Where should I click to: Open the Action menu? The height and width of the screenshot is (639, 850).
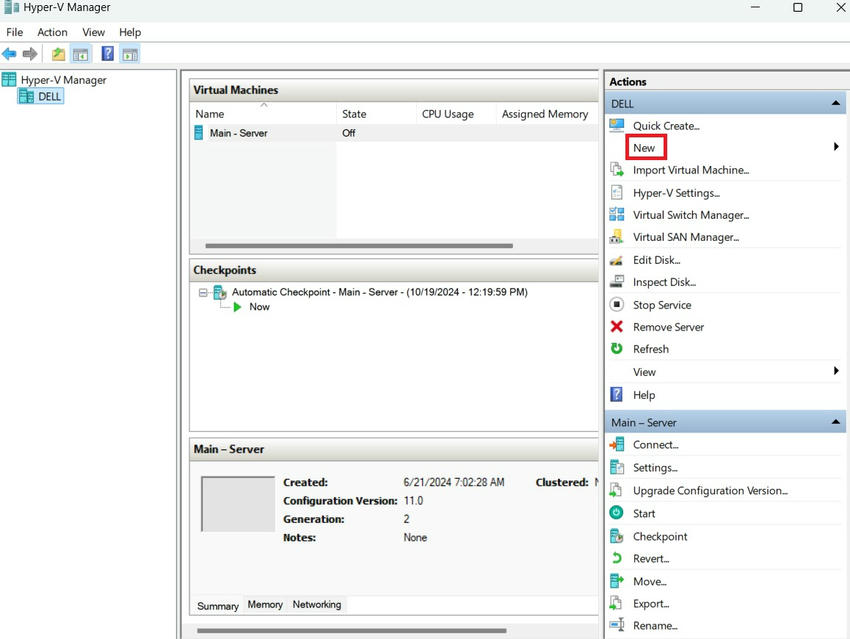tap(52, 32)
